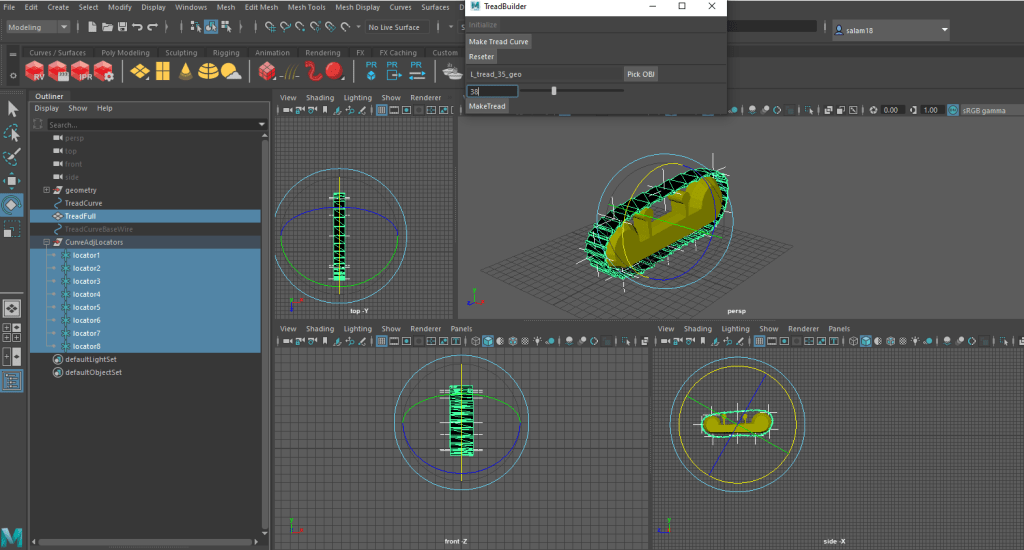Switch to the Rigging shelf tab
The image size is (1024, 550).
(226, 53)
